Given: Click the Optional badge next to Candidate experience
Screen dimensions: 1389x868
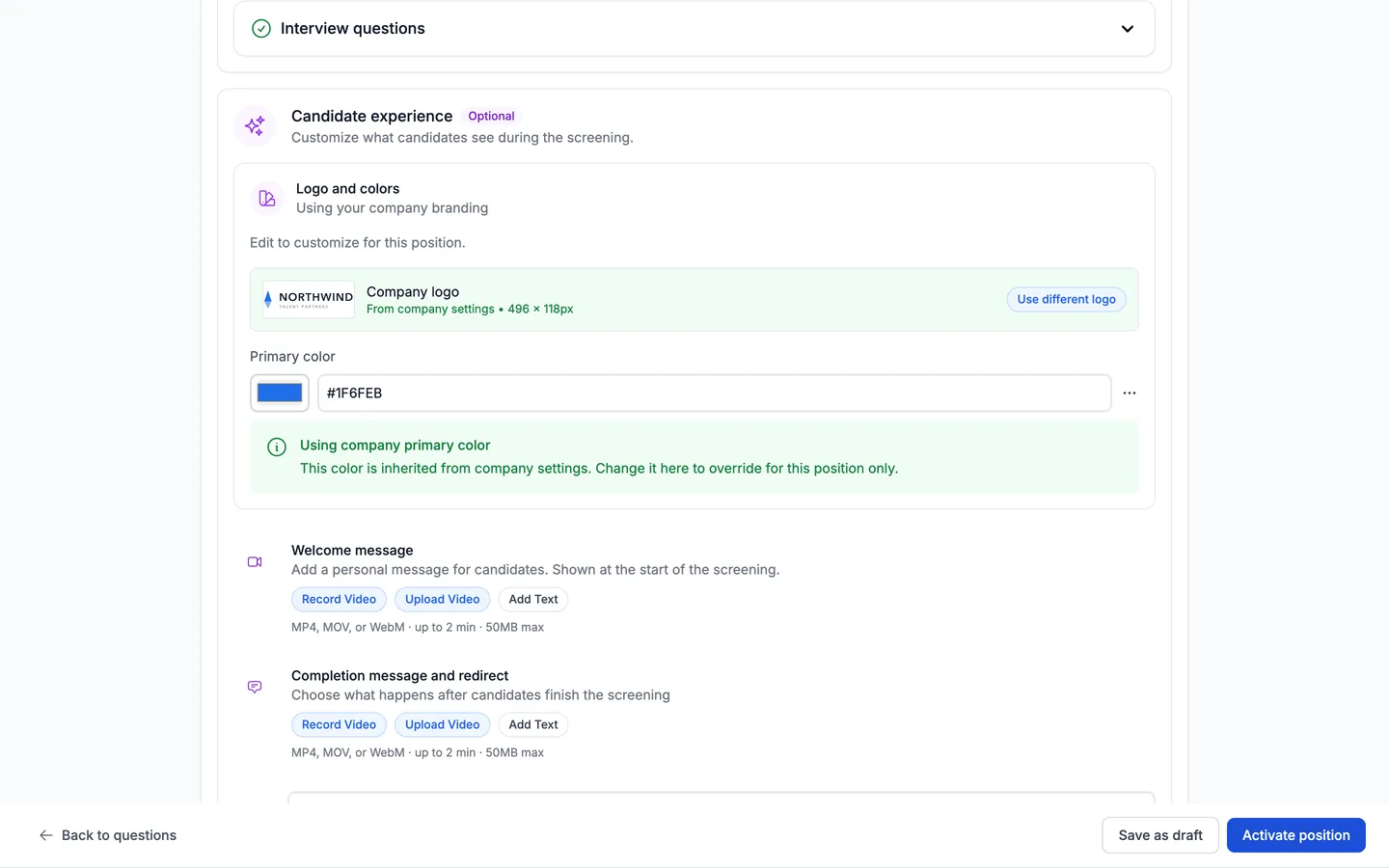Looking at the screenshot, I should click(491, 116).
